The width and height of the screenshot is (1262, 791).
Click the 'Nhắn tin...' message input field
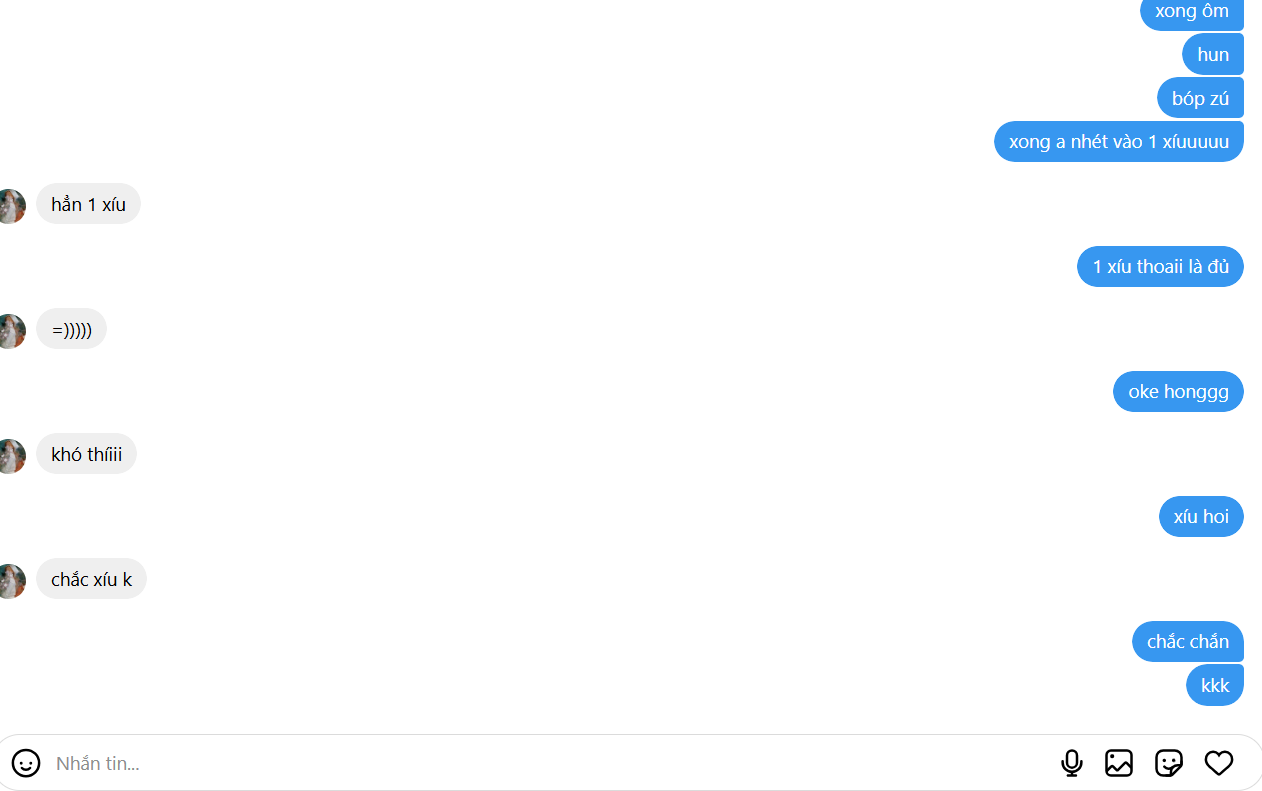point(400,763)
